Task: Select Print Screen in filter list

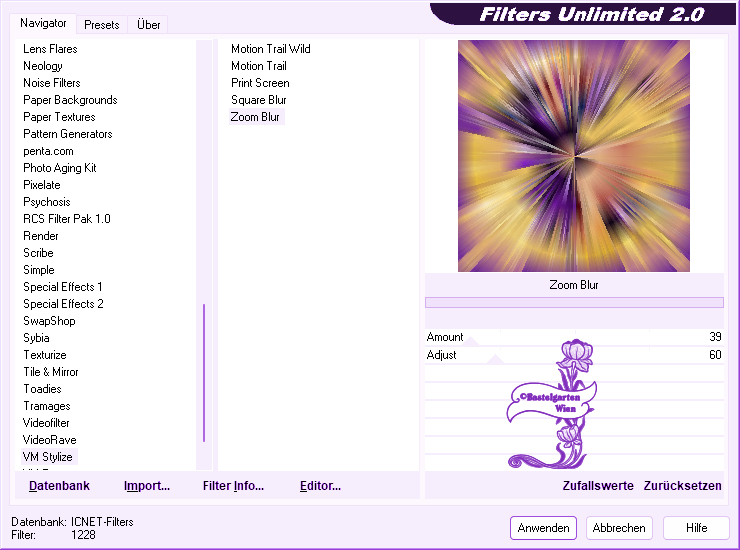Action: click(260, 83)
